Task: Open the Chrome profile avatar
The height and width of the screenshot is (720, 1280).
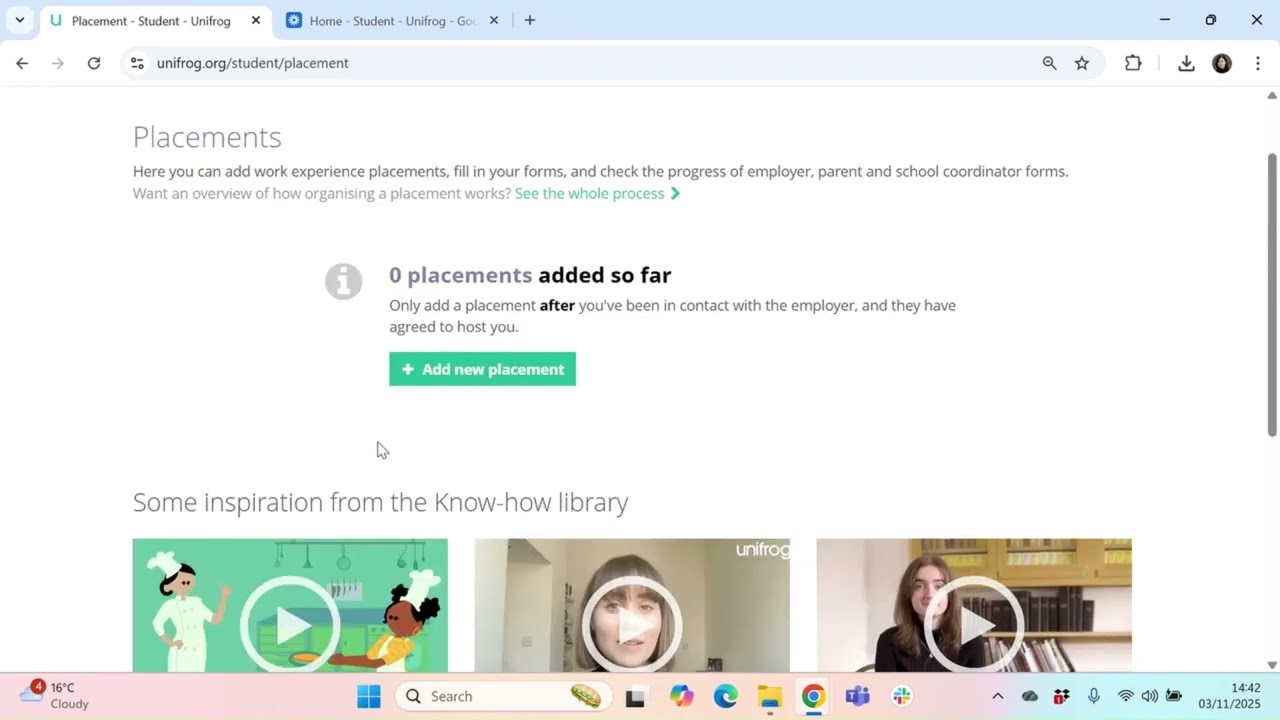Action: click(x=1222, y=63)
